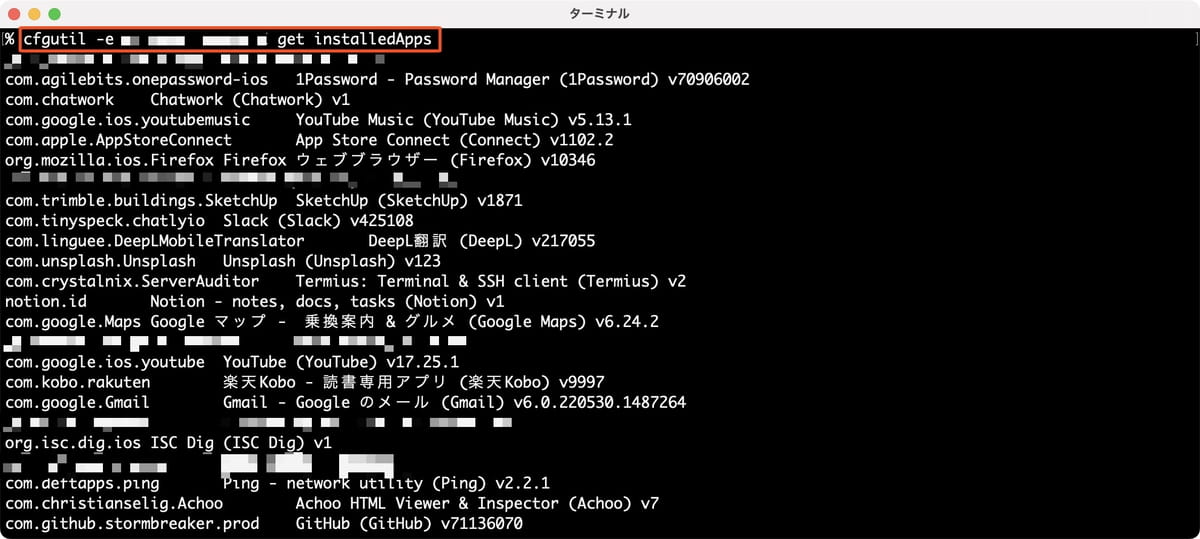The image size is (1200, 539).
Task: Click 'DeepL翻訳 (DeepL) v217055' text
Action: [482, 241]
